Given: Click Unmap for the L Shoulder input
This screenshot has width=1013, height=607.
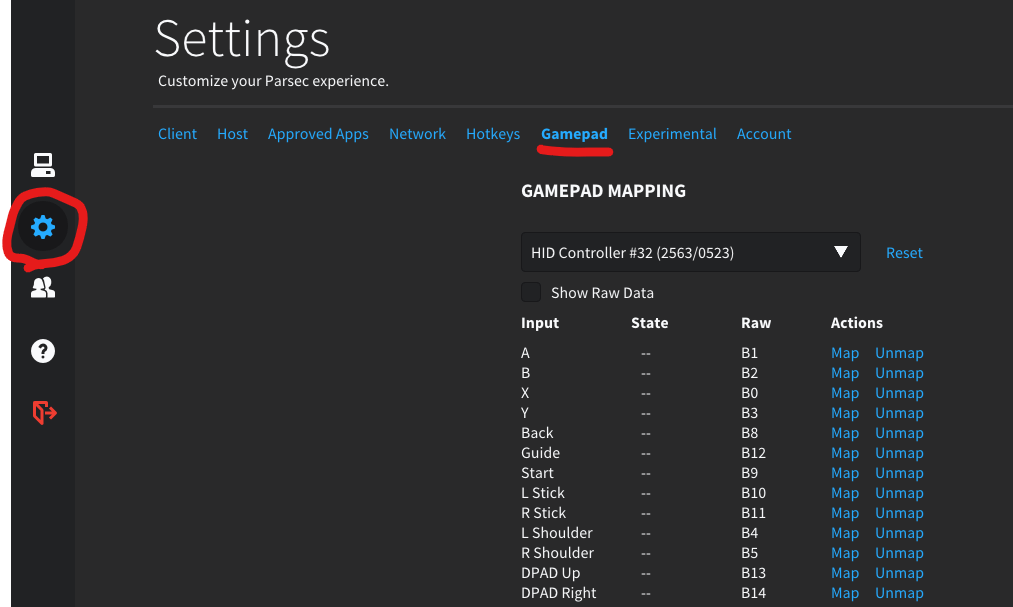Looking at the screenshot, I should point(899,533).
